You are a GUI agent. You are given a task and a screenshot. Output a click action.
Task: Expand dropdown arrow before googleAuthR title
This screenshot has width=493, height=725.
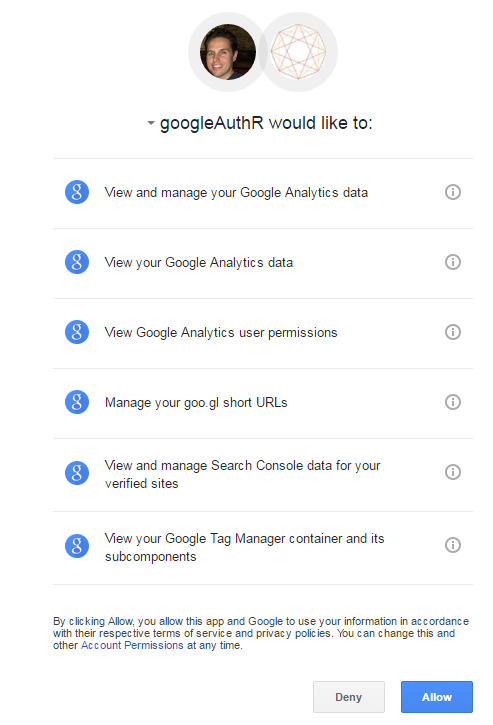coord(151,123)
